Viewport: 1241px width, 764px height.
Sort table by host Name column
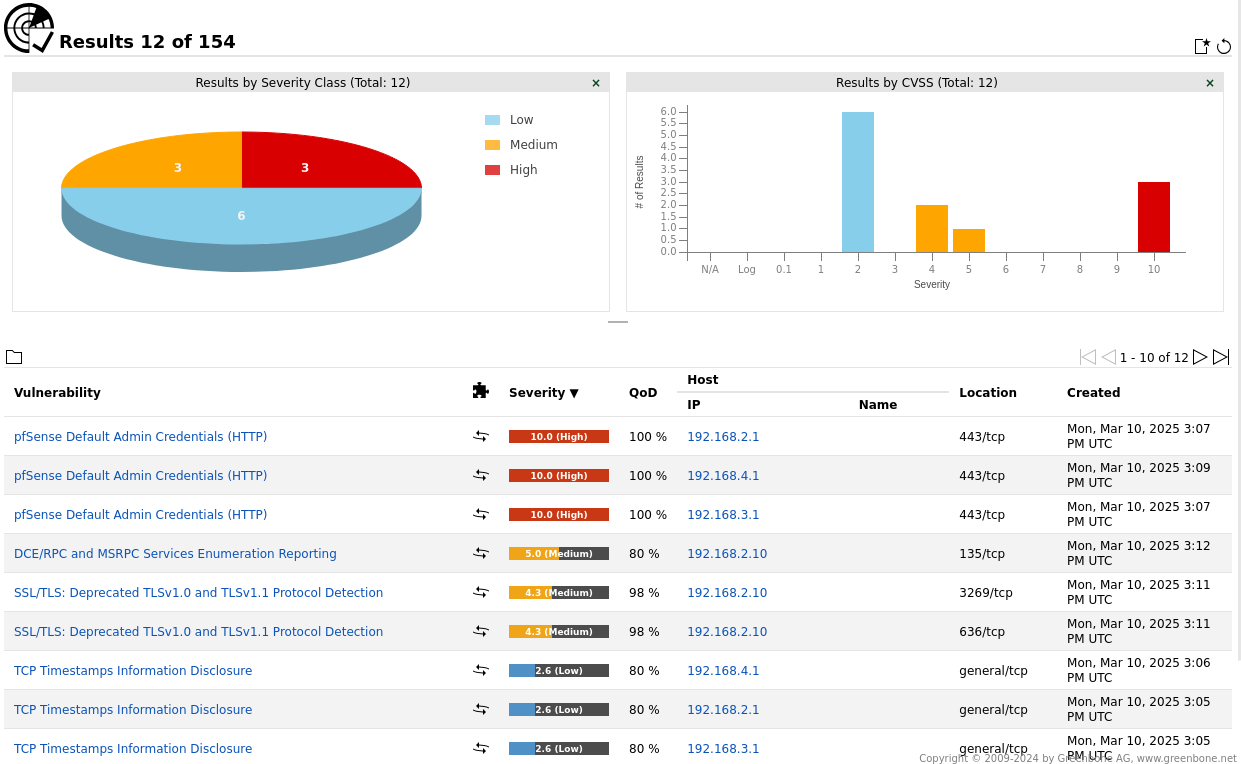pos(877,405)
